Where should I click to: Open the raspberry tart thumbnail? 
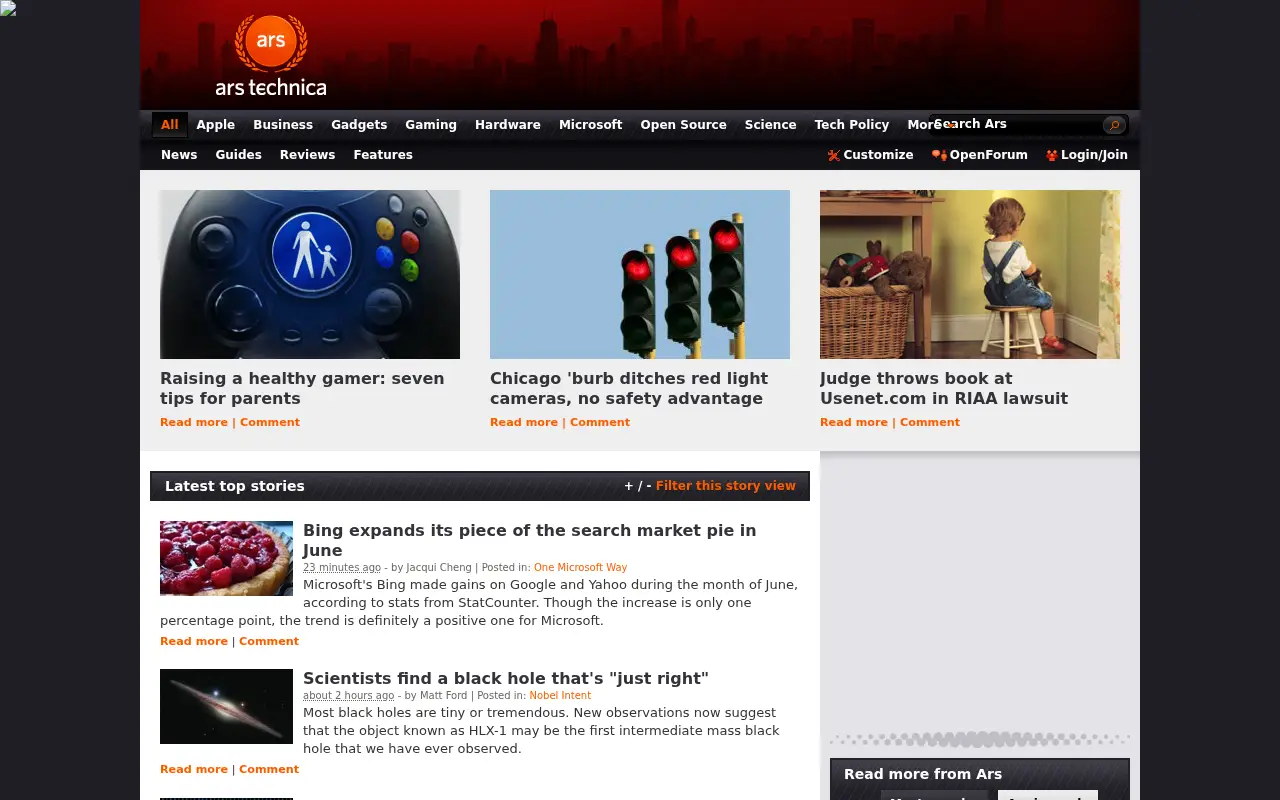(226, 558)
